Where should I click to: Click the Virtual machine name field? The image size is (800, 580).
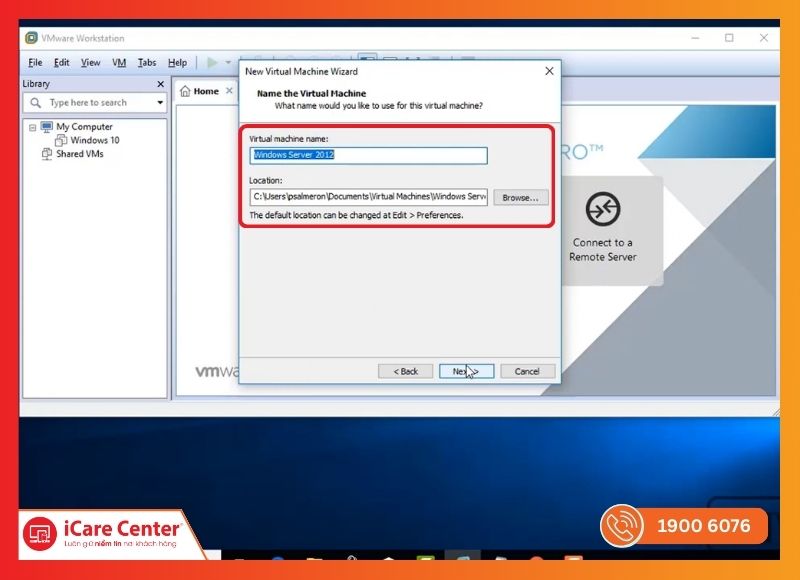[368, 156]
